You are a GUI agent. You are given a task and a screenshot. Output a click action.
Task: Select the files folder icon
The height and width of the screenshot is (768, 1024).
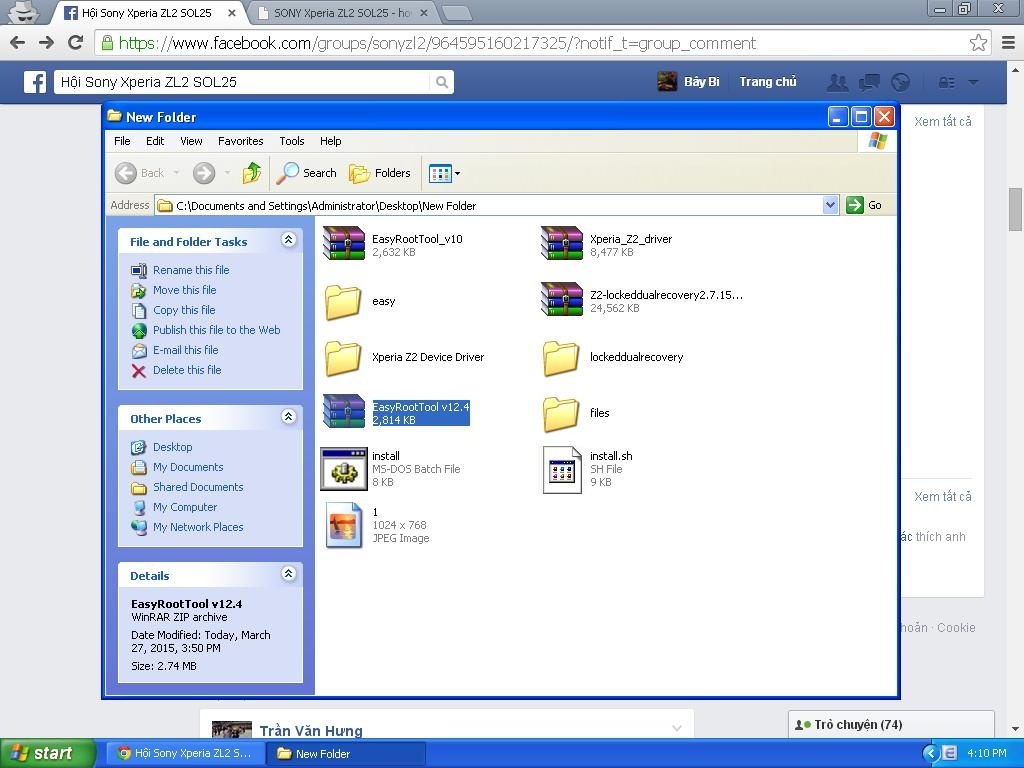click(561, 413)
